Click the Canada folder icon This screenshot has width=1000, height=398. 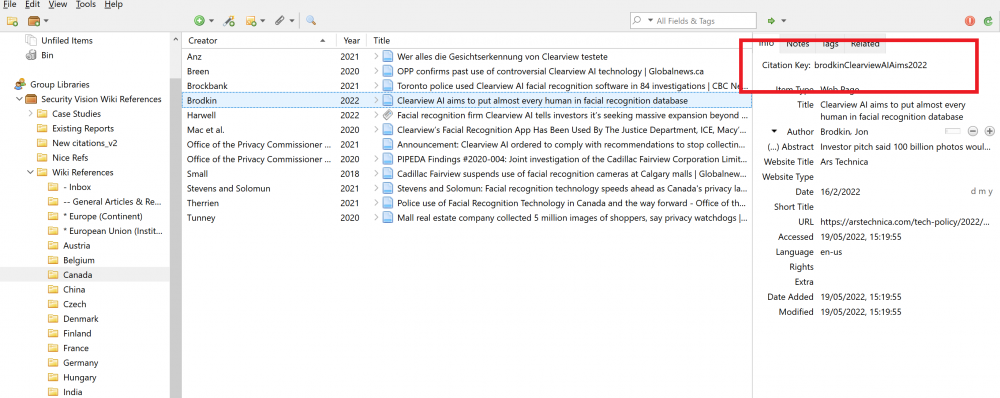53,275
